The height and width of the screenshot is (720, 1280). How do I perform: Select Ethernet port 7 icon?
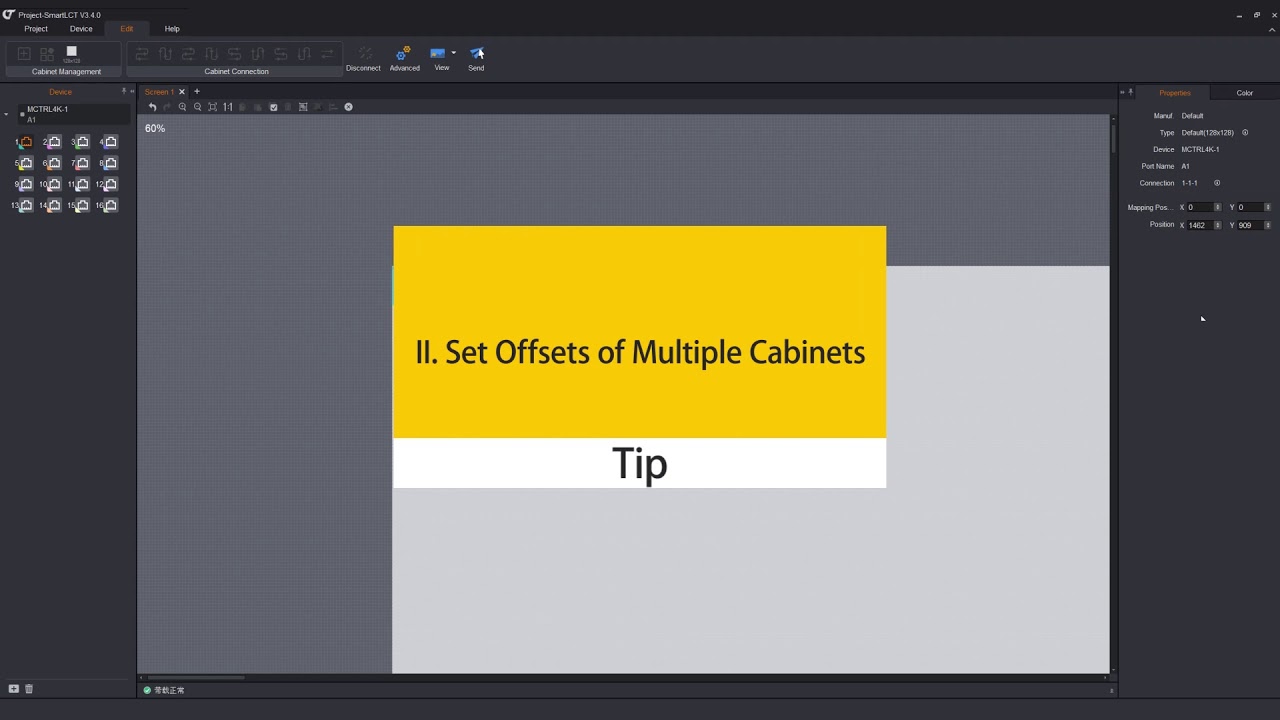pos(82,163)
